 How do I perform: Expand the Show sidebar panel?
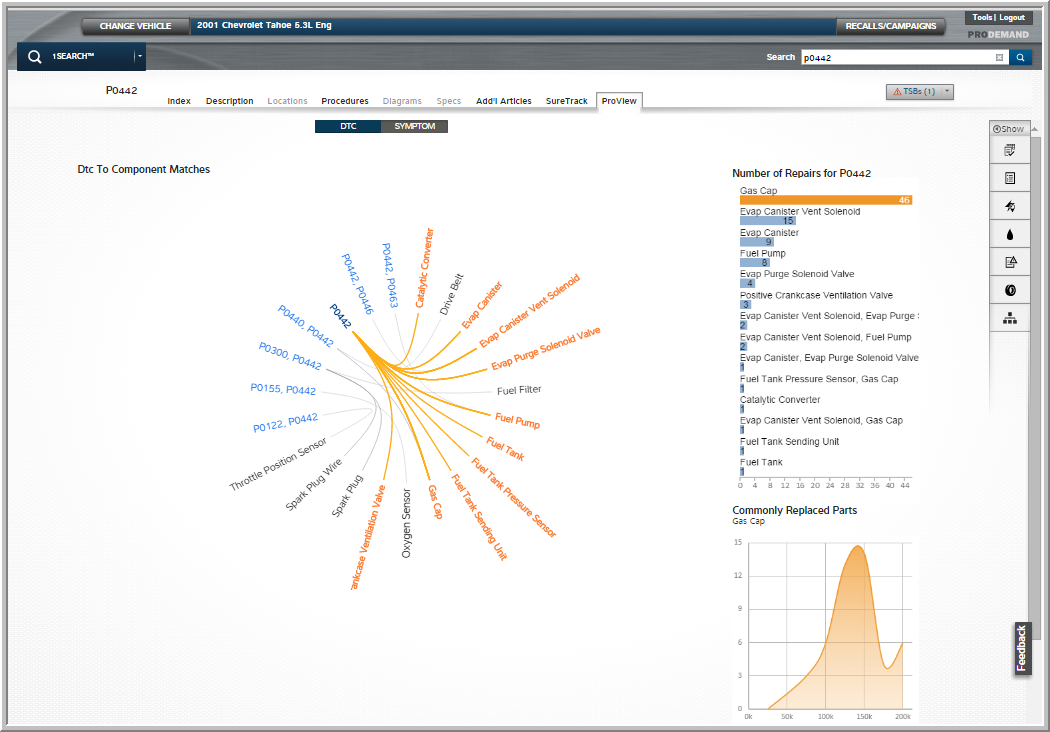coord(1008,129)
